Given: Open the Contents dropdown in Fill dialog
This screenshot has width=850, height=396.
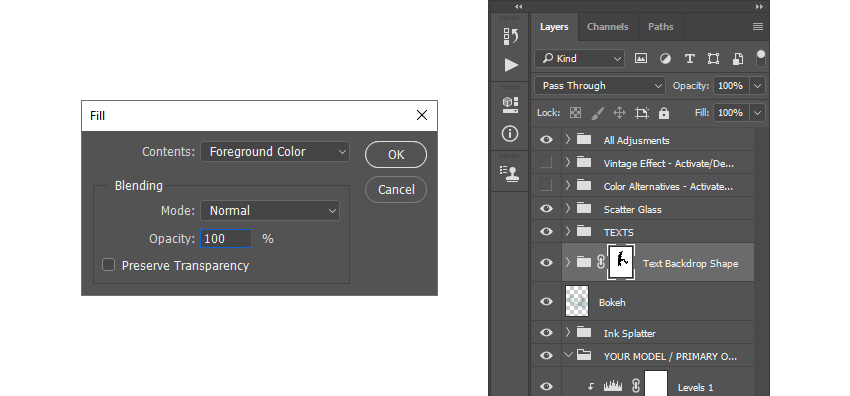Looking at the screenshot, I should pos(275,152).
